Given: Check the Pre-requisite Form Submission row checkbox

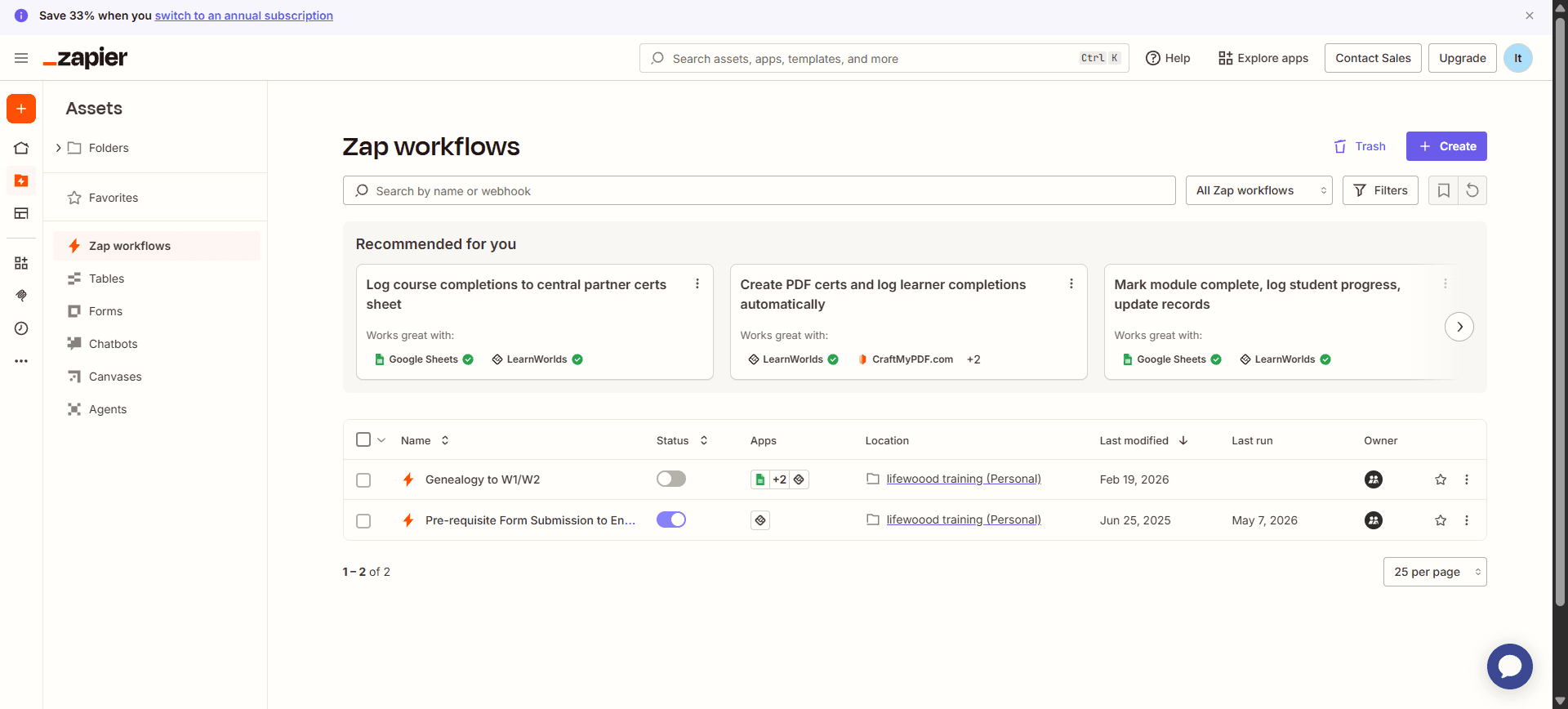Looking at the screenshot, I should coord(363,521).
